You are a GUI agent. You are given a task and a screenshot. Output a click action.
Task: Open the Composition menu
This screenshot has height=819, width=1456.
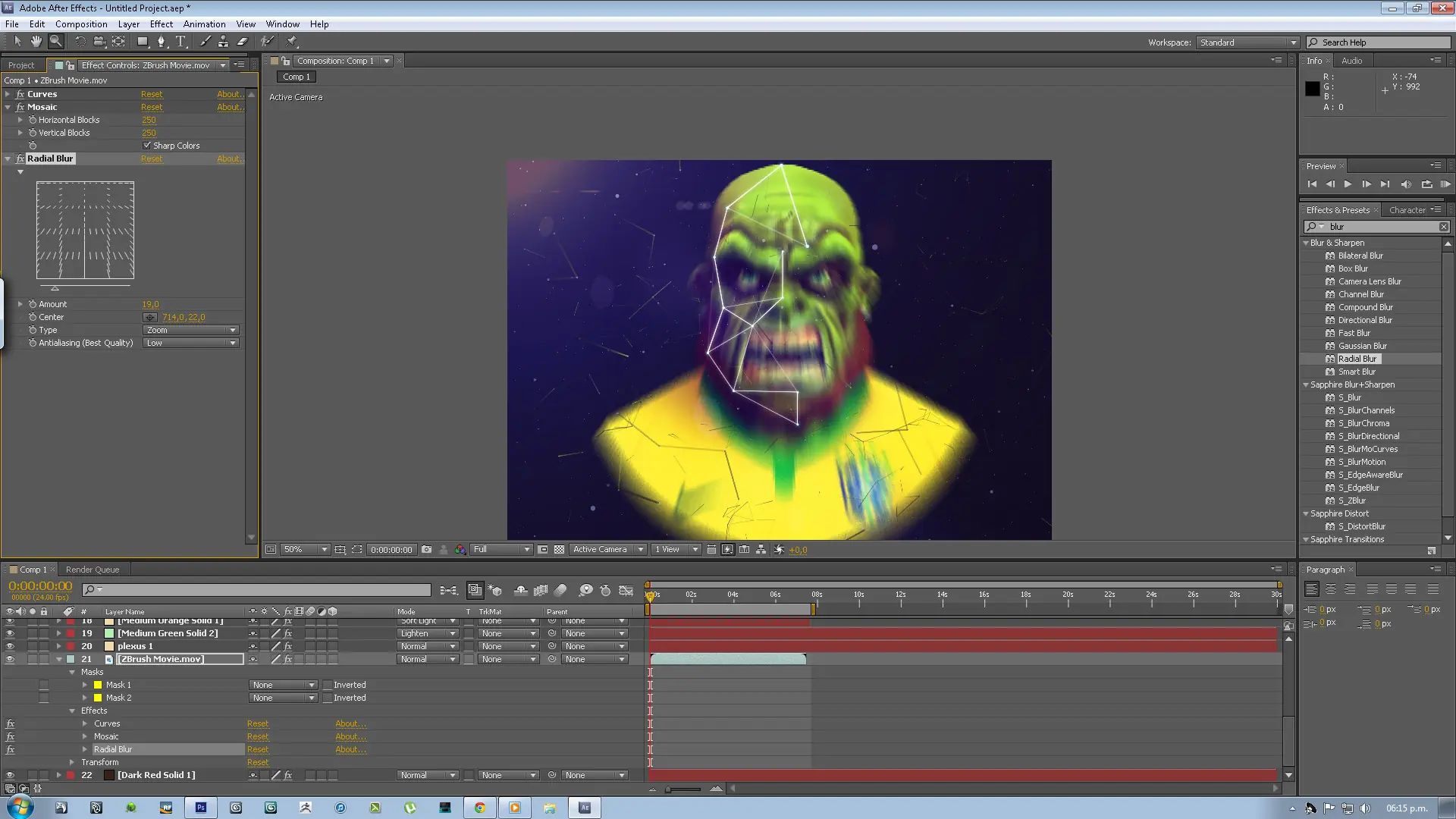(81, 24)
